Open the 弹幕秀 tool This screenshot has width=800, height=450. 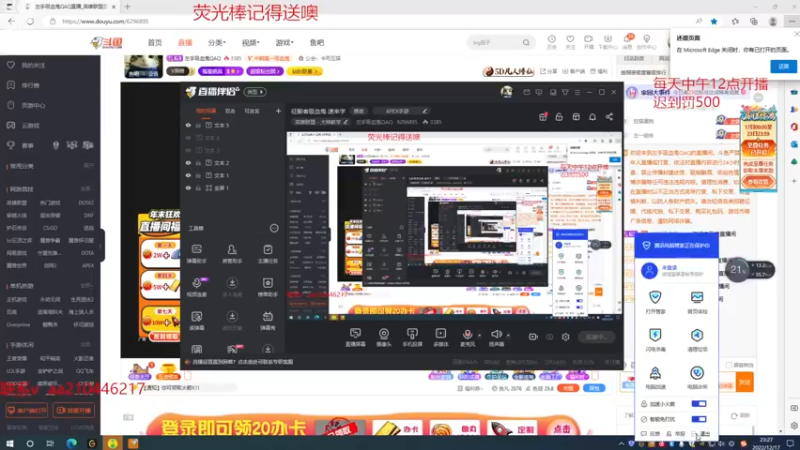267,321
